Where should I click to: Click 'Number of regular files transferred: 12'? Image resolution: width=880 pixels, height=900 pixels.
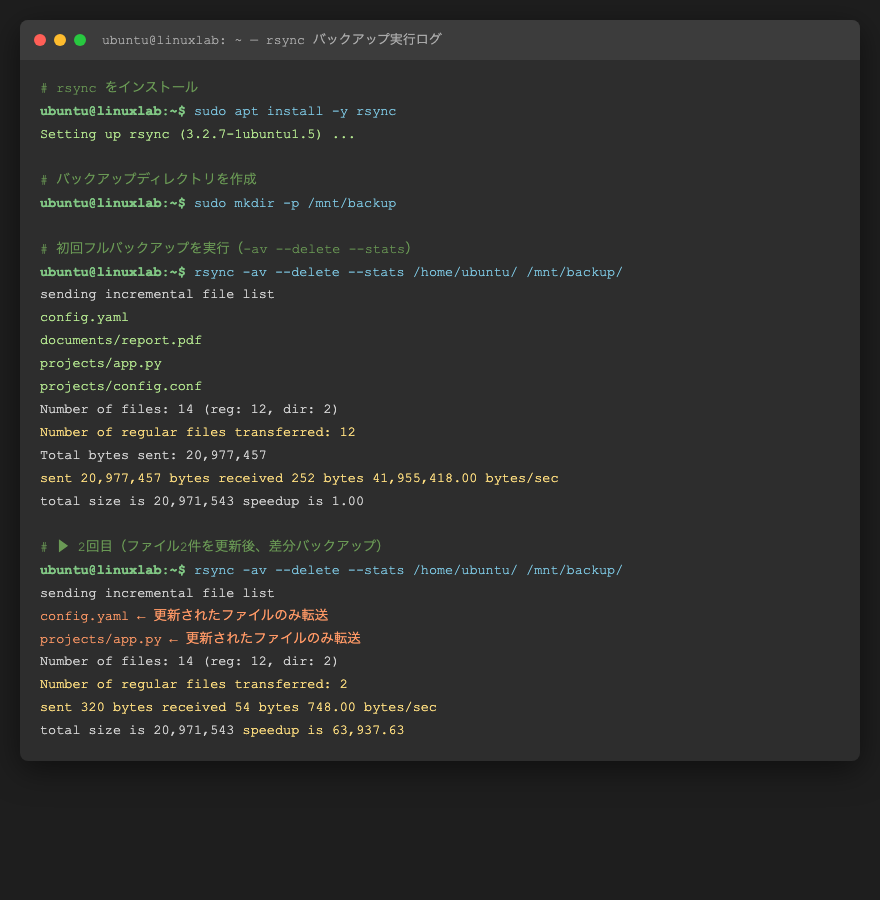click(197, 432)
